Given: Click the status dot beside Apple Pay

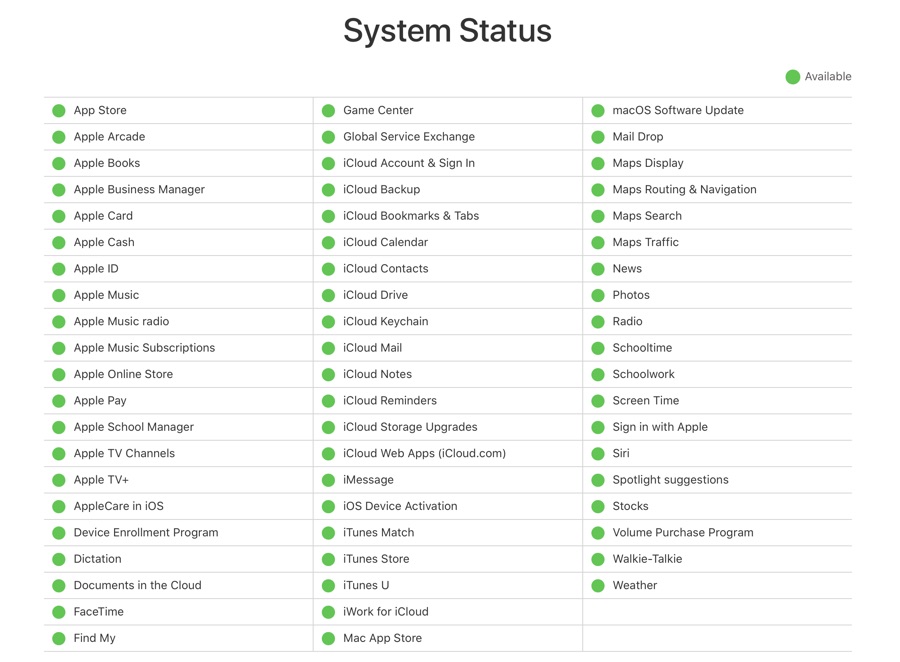Looking at the screenshot, I should [59, 401].
